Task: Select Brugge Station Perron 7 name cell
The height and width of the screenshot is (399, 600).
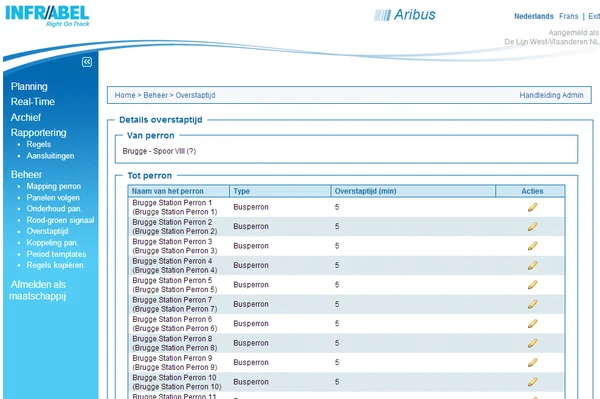Action: [174, 305]
